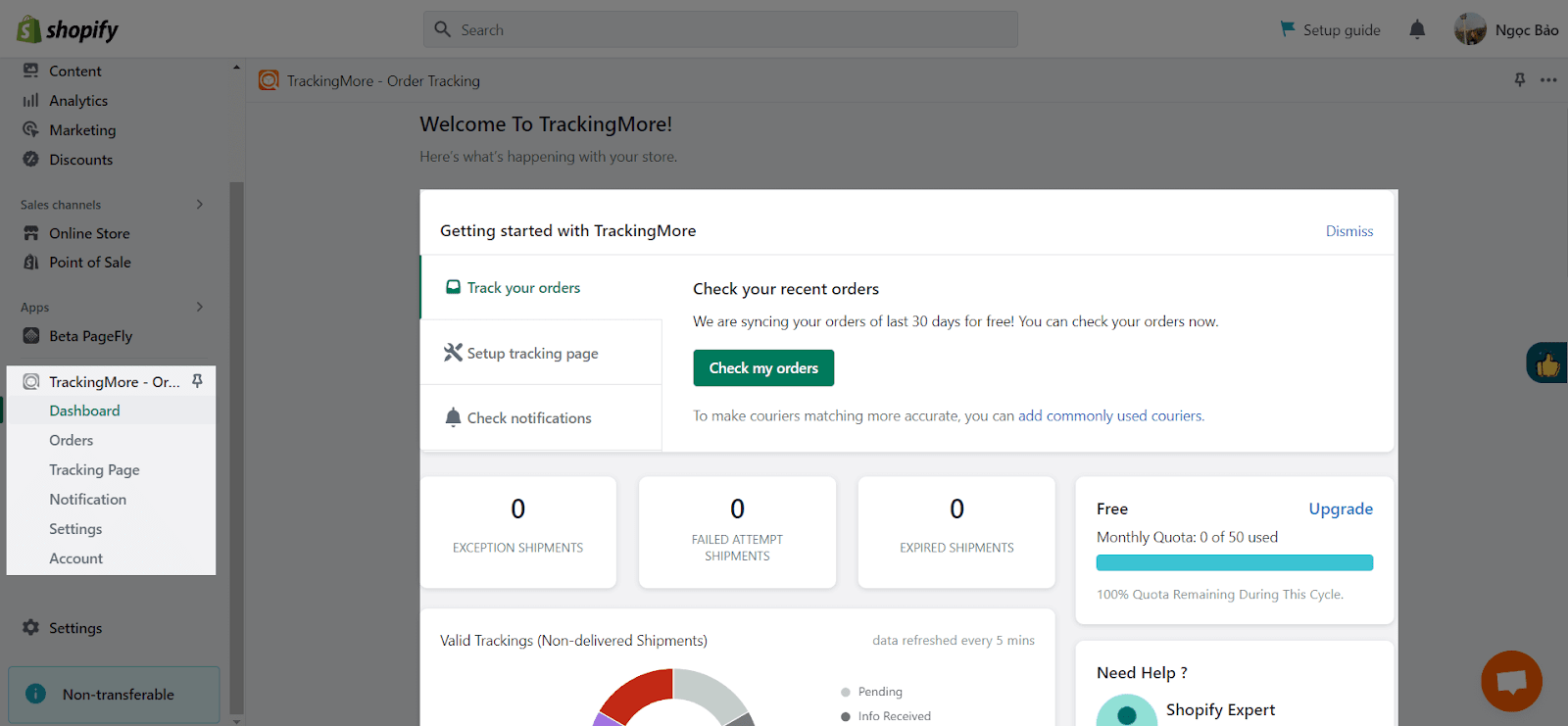Click the Non-transferable banner
Screen dimensions: 1568x726
114,694
